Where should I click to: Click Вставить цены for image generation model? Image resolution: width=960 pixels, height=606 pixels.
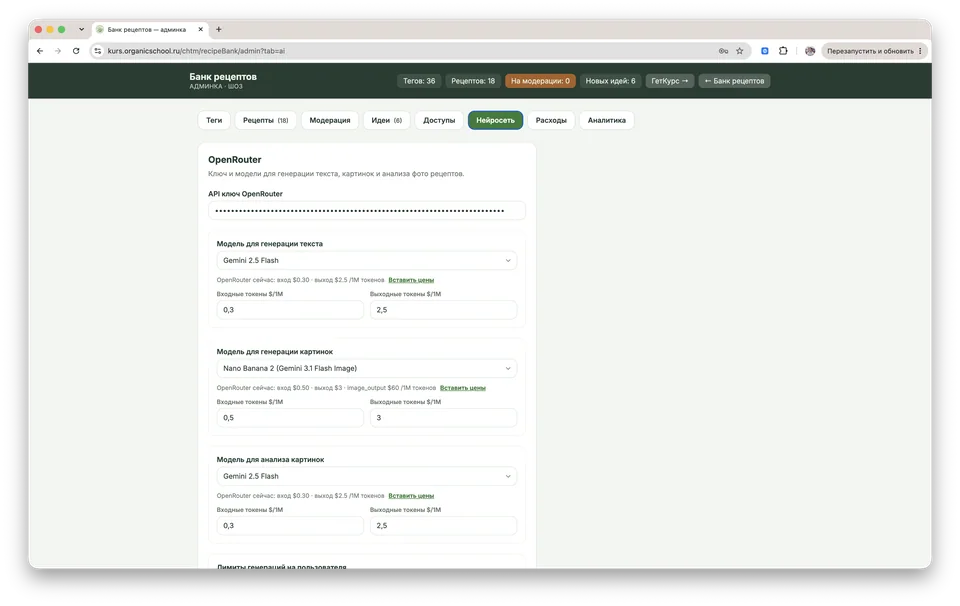(462, 387)
